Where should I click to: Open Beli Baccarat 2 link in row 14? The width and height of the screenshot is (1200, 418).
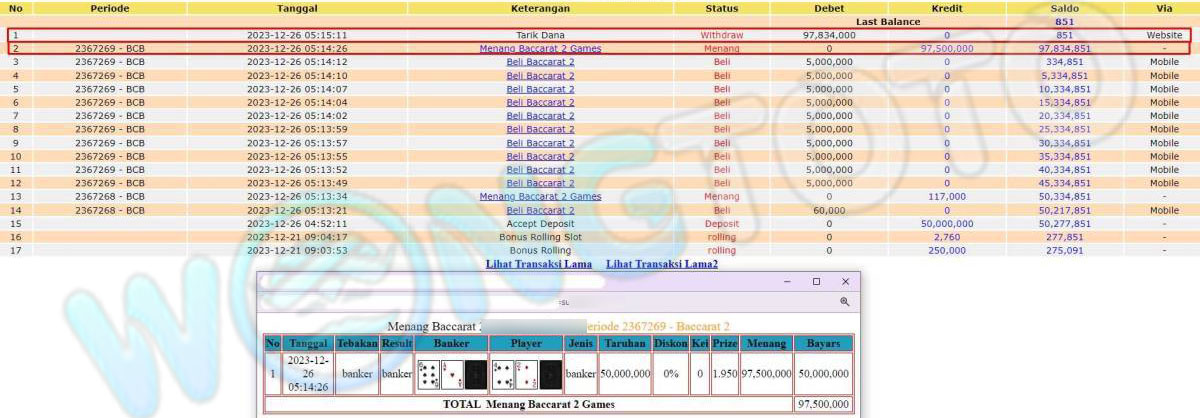[540, 210]
